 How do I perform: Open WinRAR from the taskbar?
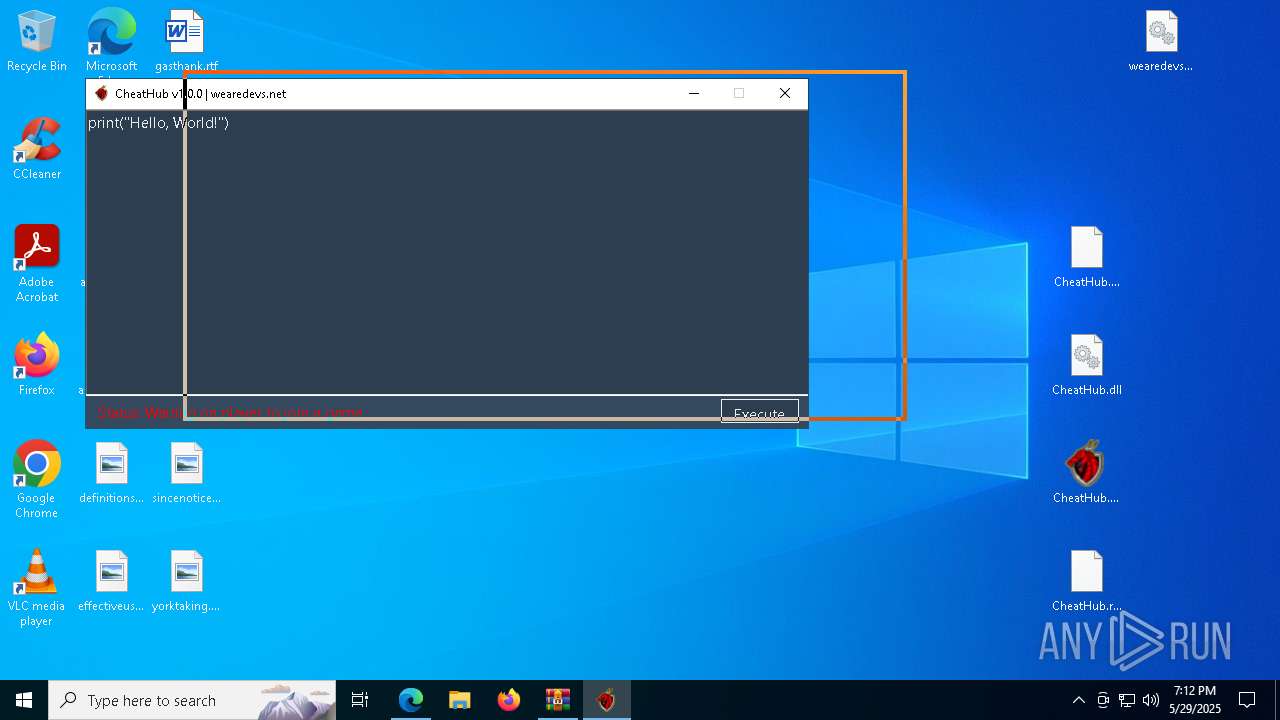[558, 700]
